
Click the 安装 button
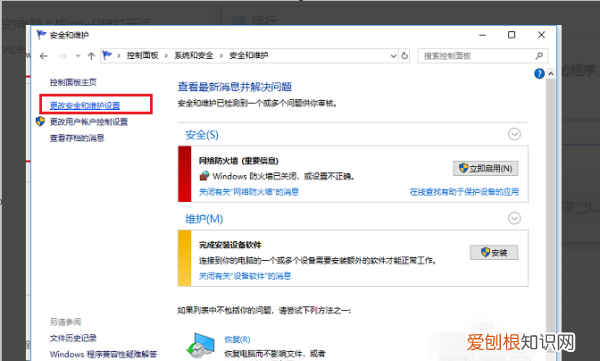[x=494, y=253]
